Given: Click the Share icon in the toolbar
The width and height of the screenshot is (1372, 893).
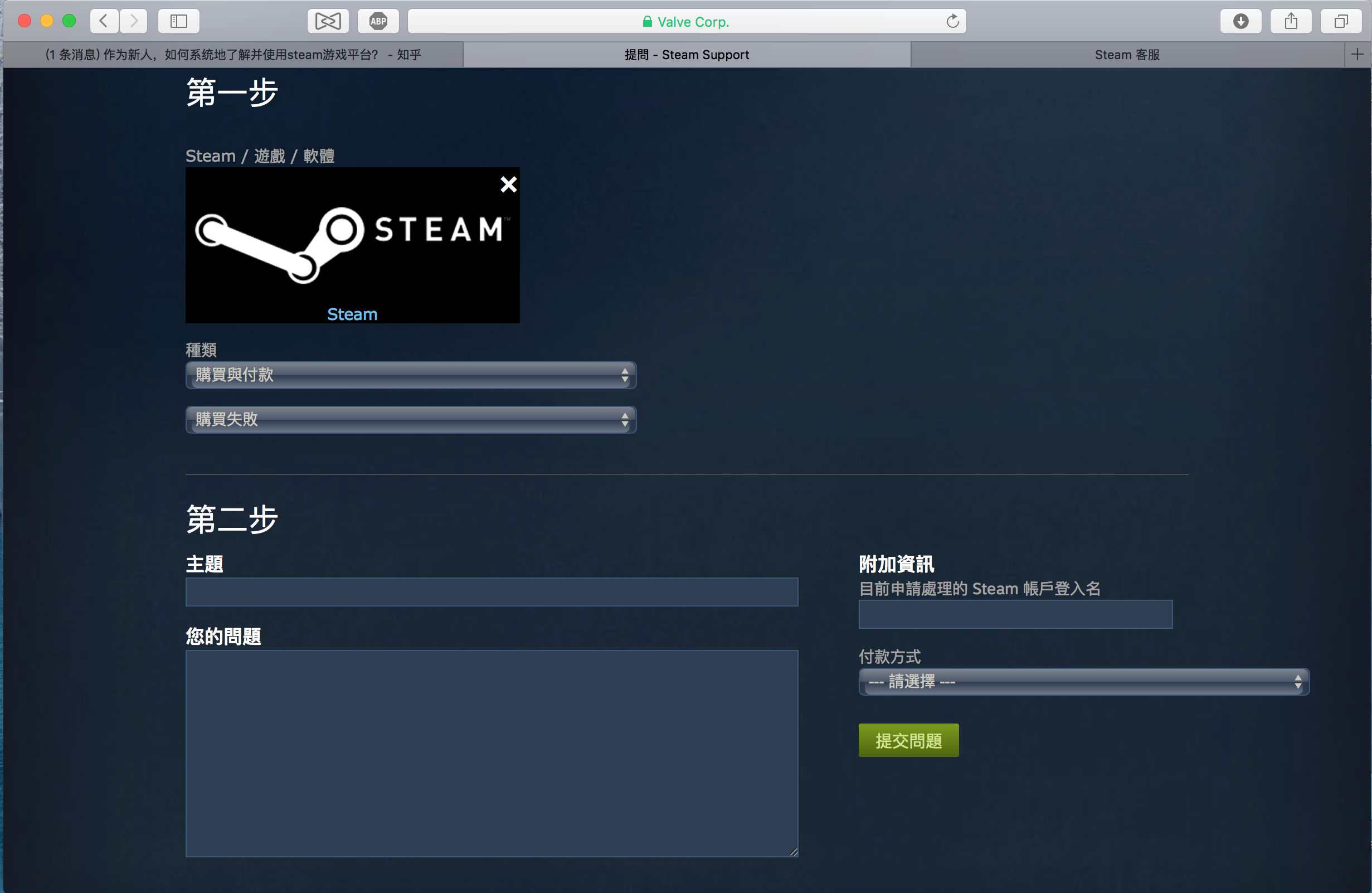Looking at the screenshot, I should coord(1291,21).
